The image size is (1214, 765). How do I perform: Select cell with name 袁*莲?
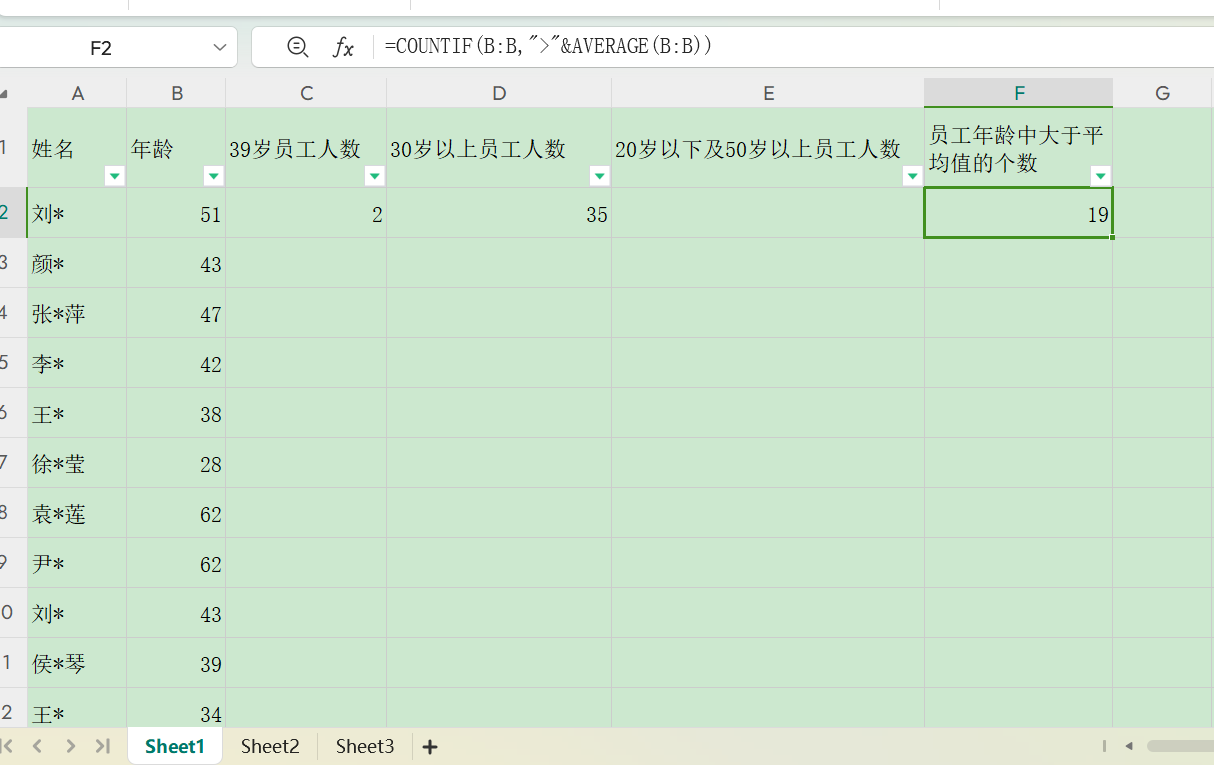coord(77,513)
